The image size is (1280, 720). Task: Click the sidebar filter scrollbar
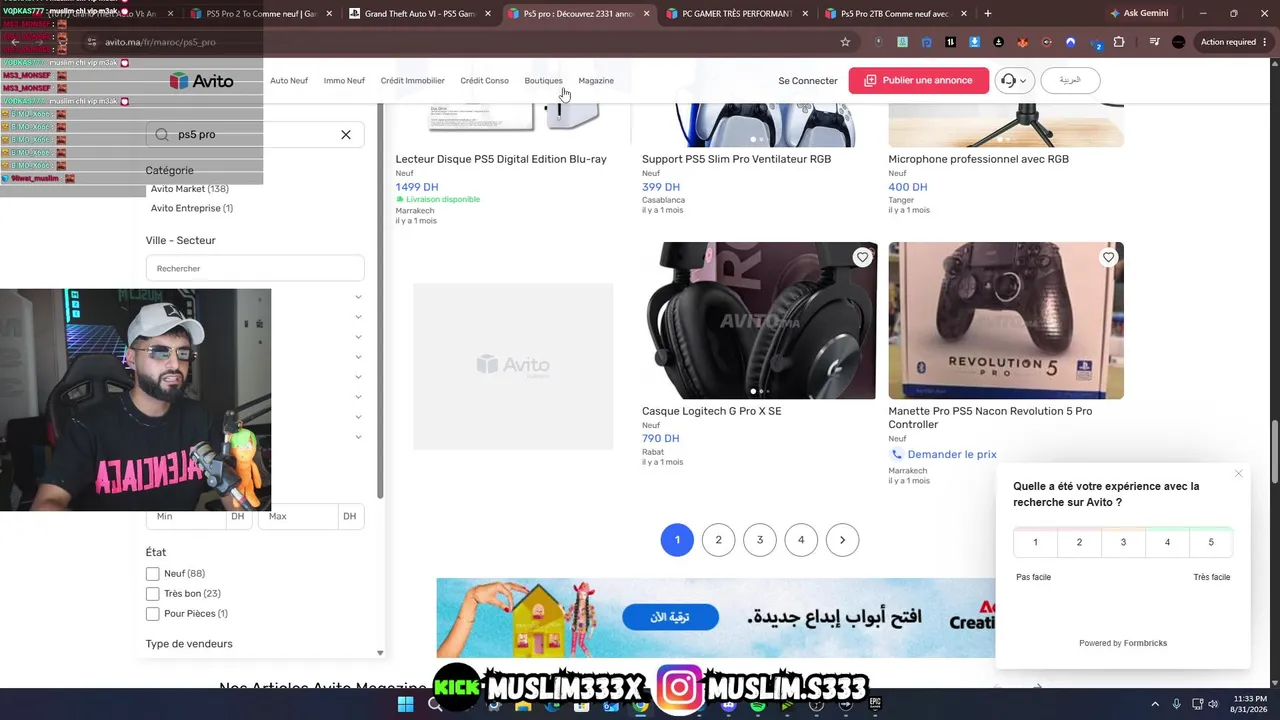pyautogui.click(x=380, y=300)
